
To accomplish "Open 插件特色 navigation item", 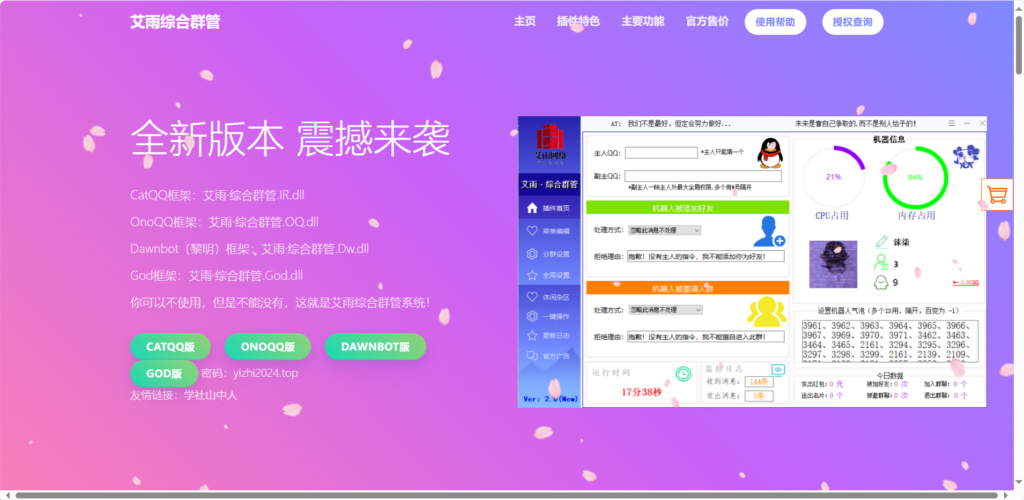I will (x=578, y=22).
